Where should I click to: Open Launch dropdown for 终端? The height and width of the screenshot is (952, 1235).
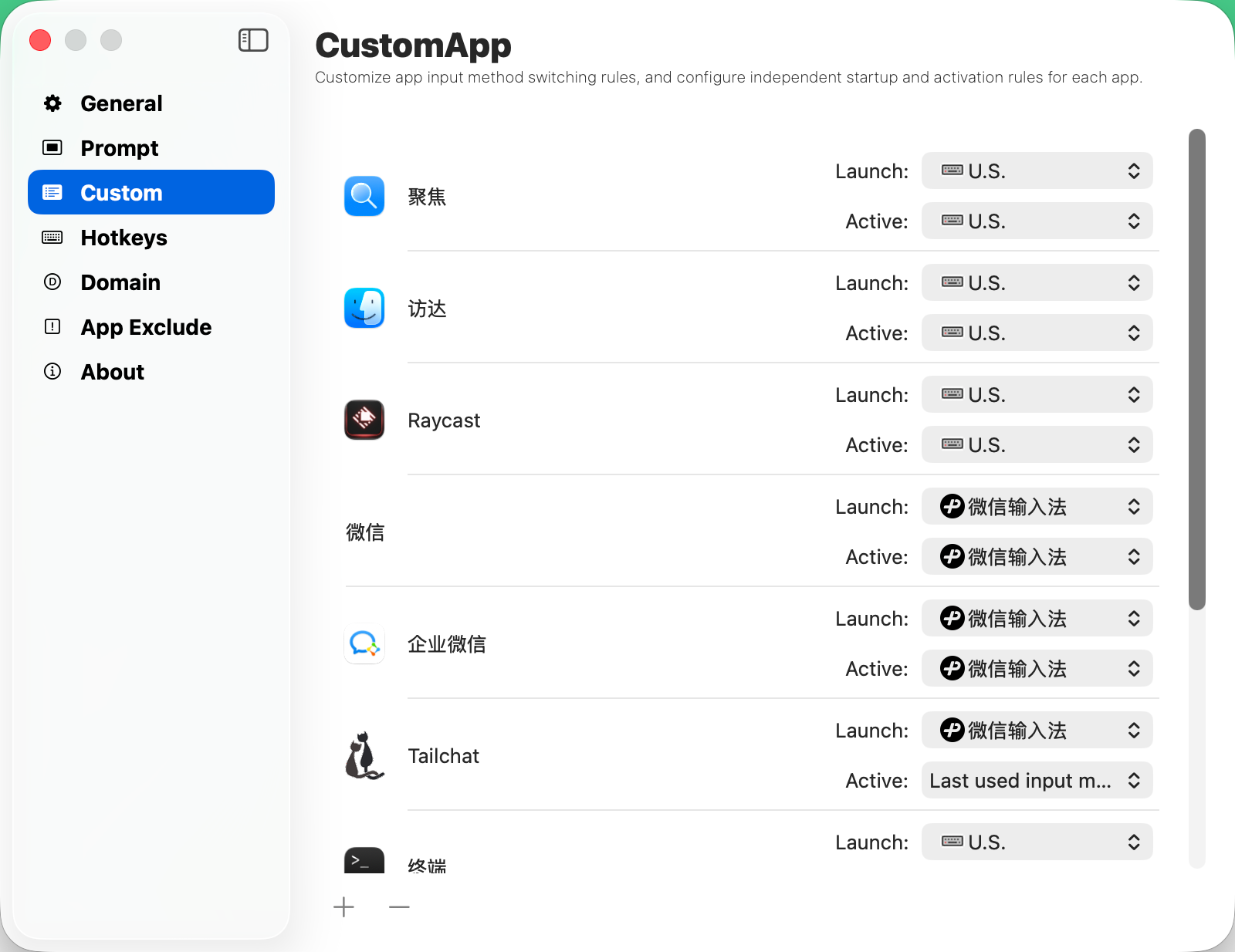(1037, 842)
